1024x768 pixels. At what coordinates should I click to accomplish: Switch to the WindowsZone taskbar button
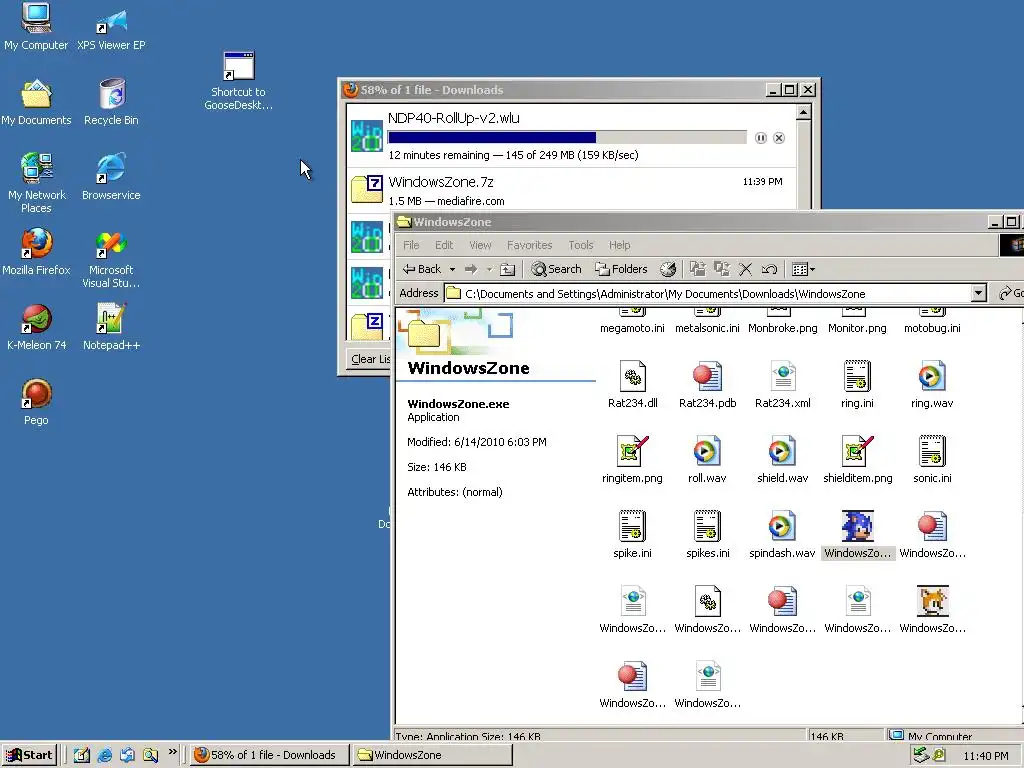(432, 755)
